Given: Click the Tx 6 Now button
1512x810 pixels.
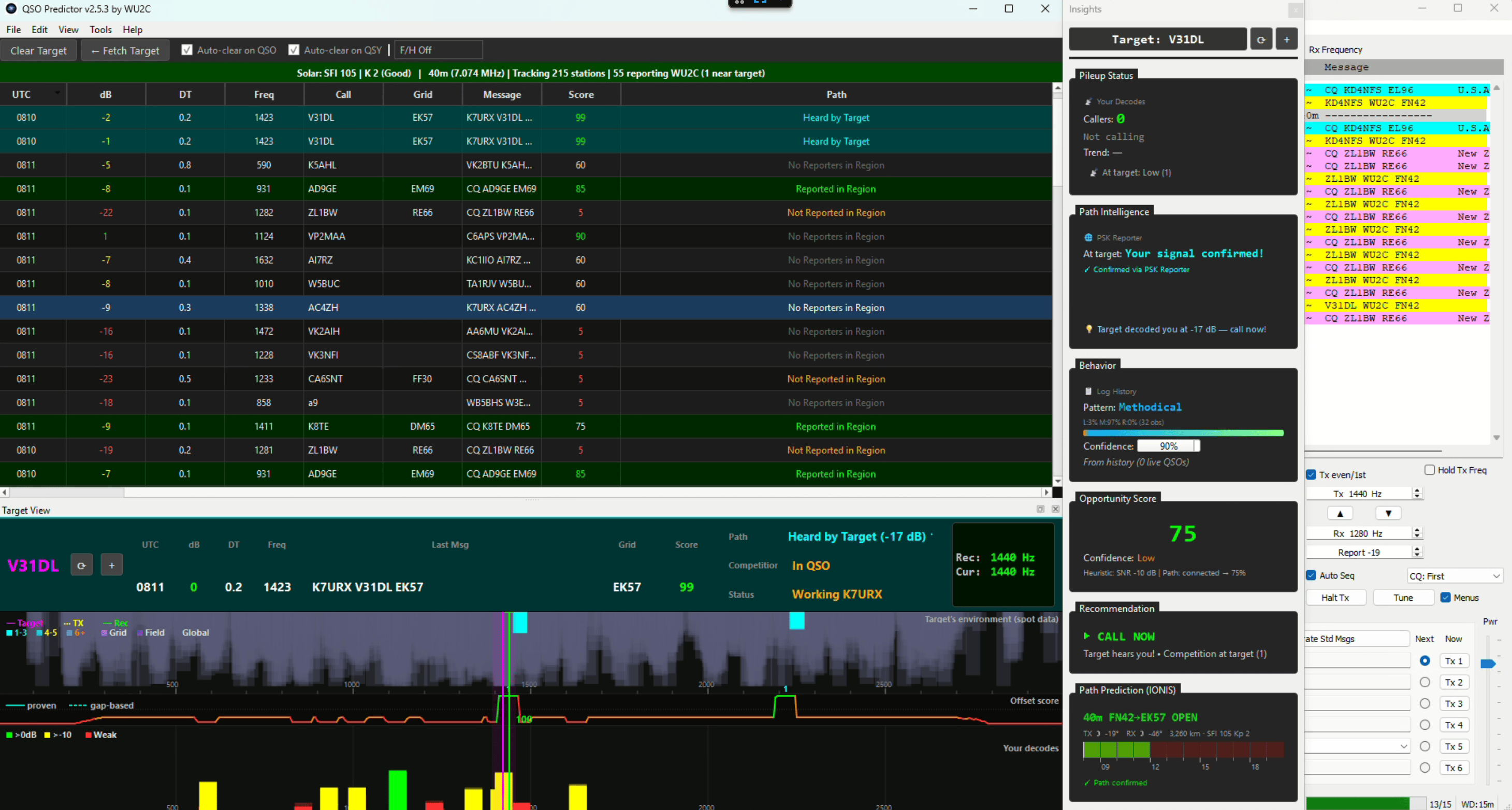Looking at the screenshot, I should coord(1454,768).
